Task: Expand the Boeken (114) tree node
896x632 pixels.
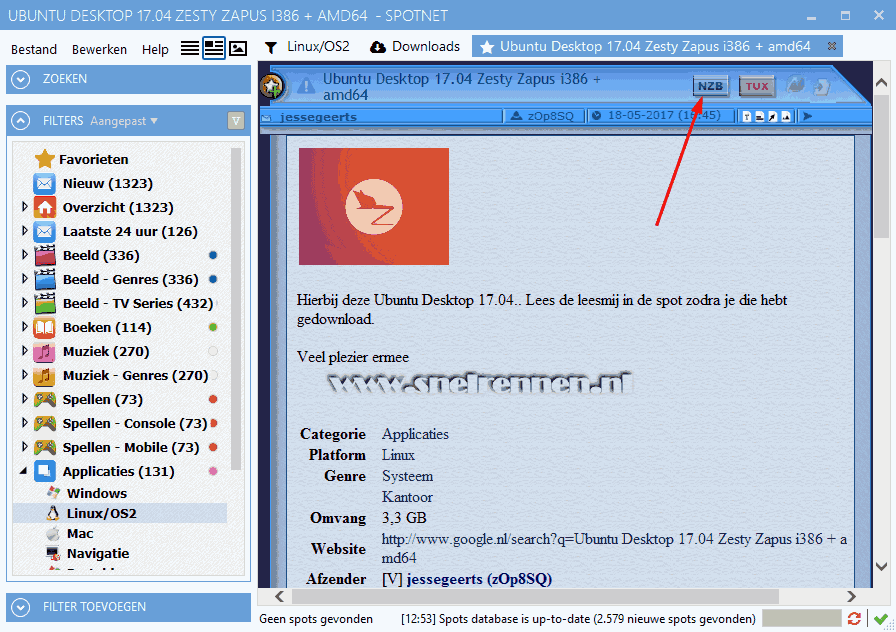Action: (24, 326)
